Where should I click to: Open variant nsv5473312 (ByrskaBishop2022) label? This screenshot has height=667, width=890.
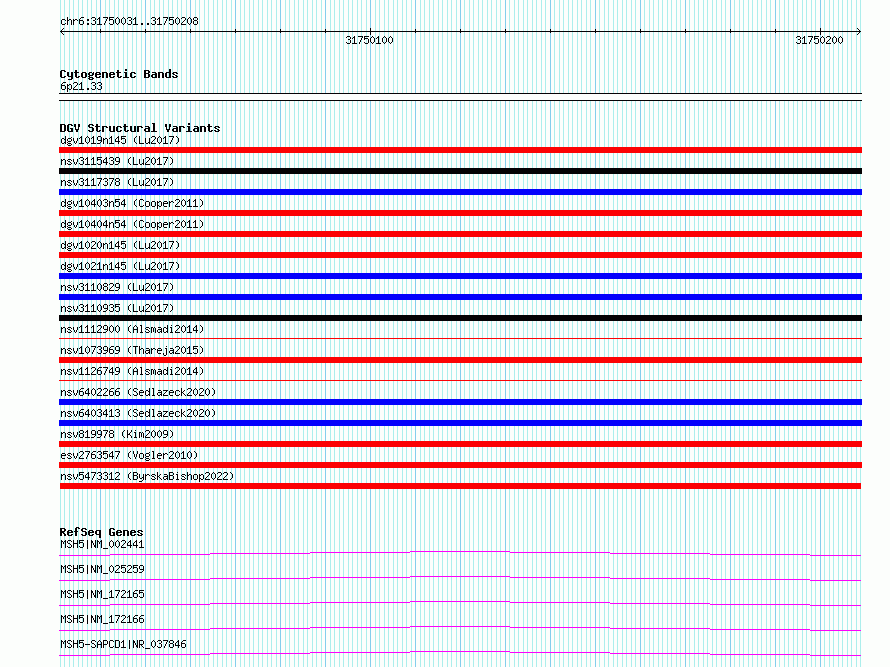click(x=147, y=476)
